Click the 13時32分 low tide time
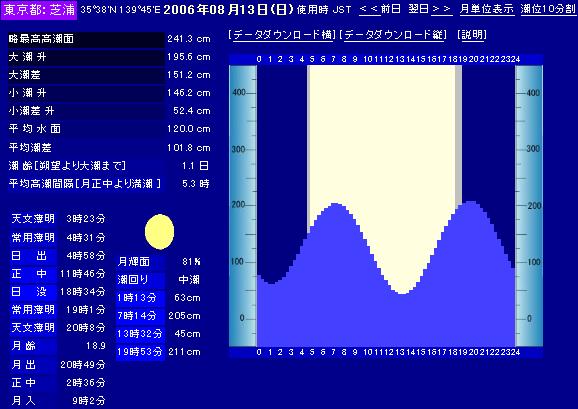The image size is (578, 409). pyautogui.click(x=140, y=334)
